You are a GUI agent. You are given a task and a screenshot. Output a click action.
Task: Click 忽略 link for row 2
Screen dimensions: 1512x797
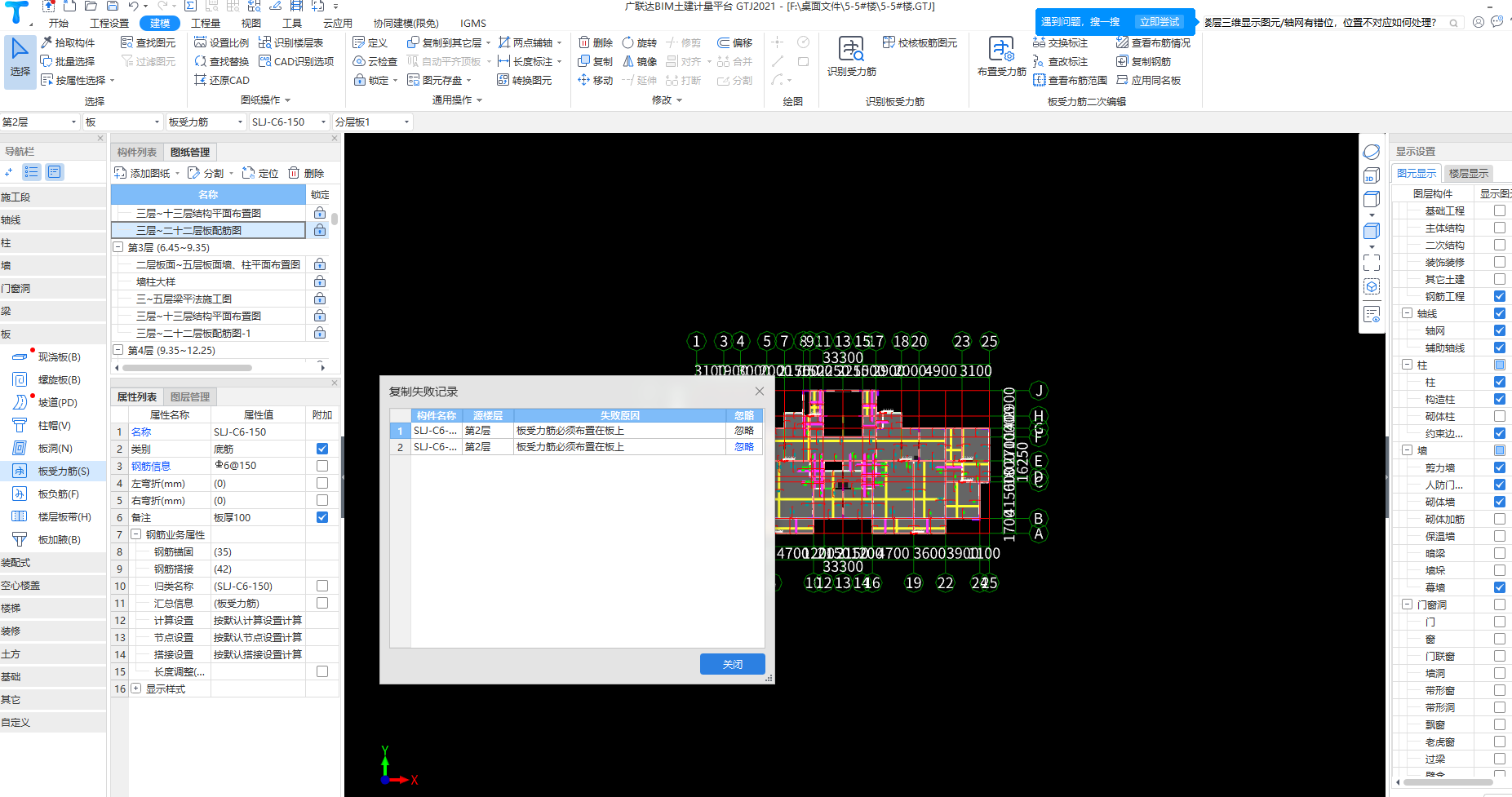point(744,447)
